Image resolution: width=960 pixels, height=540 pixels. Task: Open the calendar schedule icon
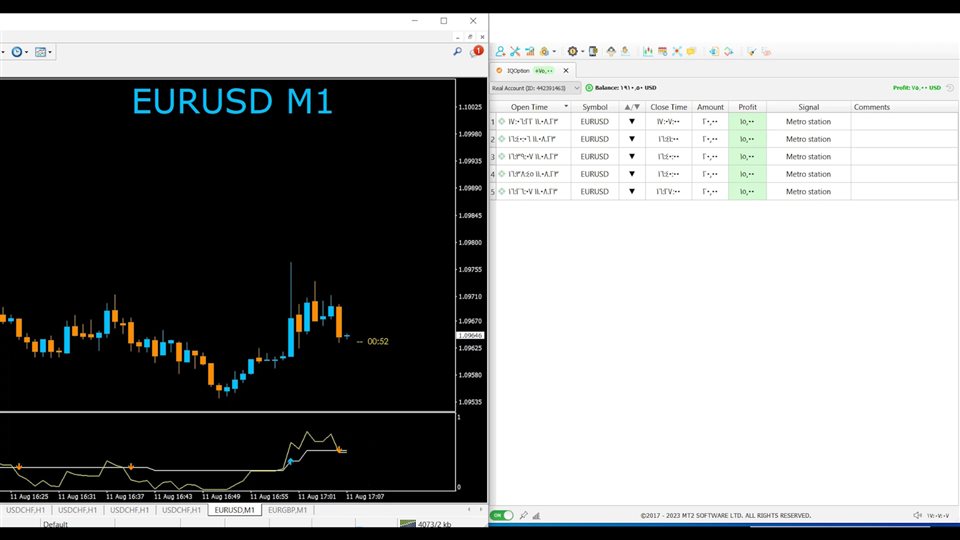pos(662,51)
